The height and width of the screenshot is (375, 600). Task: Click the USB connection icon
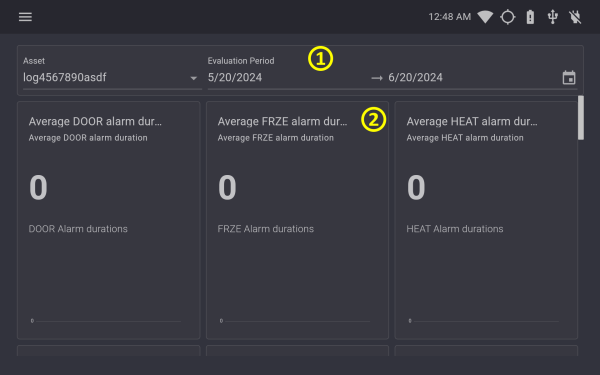pos(553,17)
